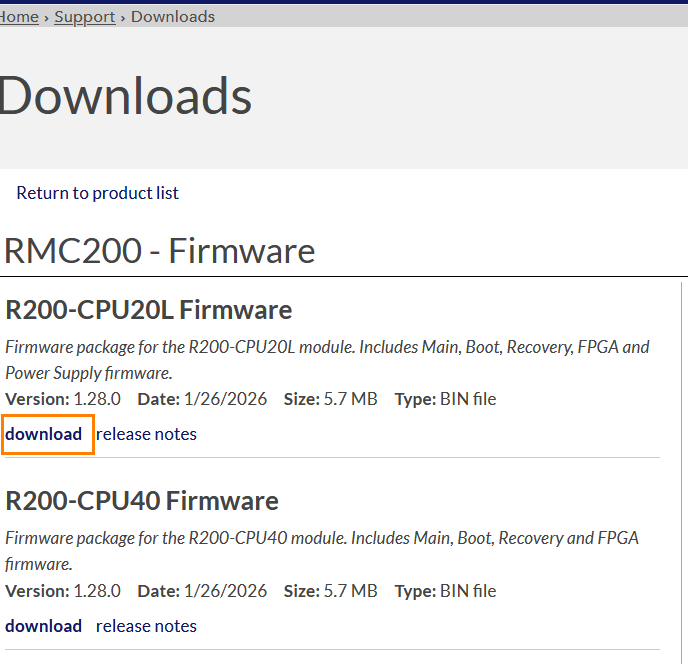688x664 pixels.
Task: Open release notes for R200-CPU40 firmware
Action: click(146, 626)
